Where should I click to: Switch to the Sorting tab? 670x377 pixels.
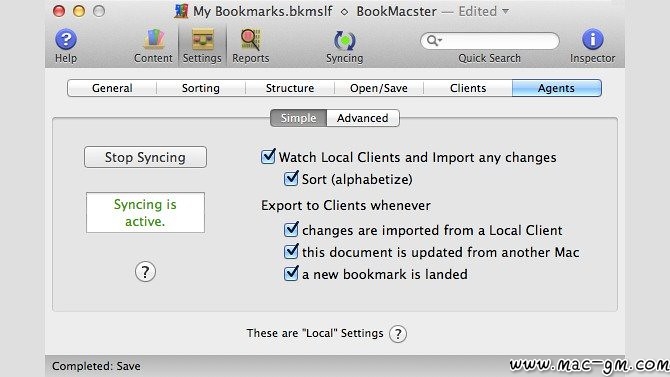pos(201,88)
